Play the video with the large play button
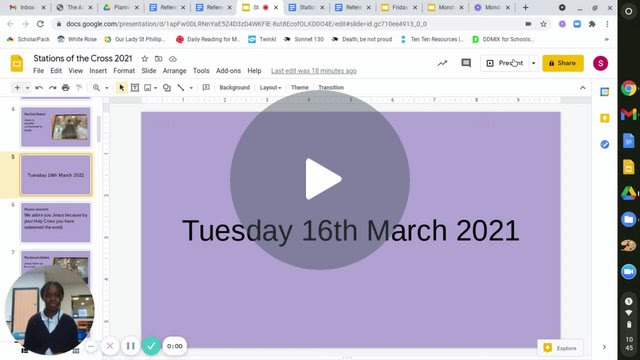The width and height of the screenshot is (640, 360). (x=320, y=180)
